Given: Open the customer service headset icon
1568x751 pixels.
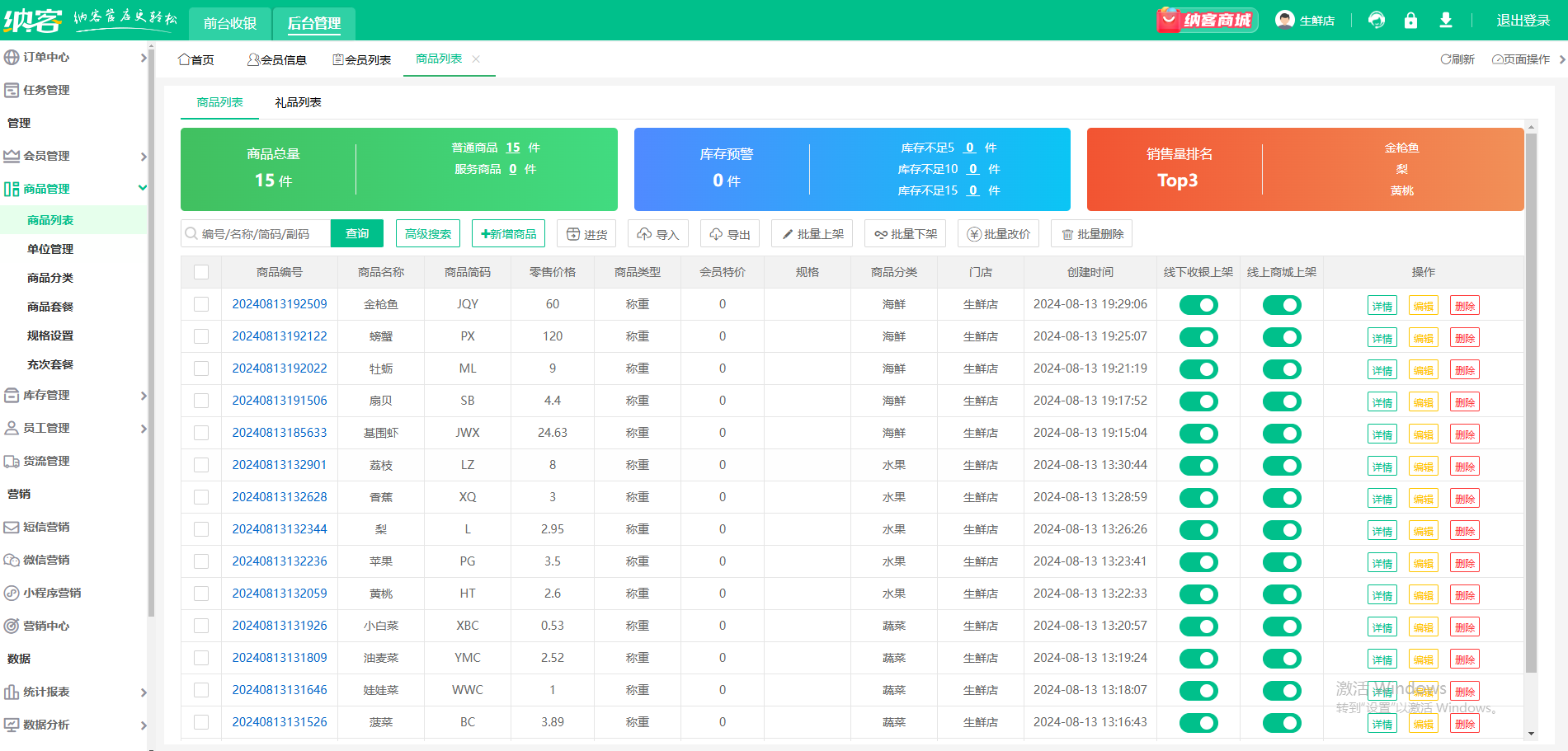Looking at the screenshot, I should (x=1376, y=20).
